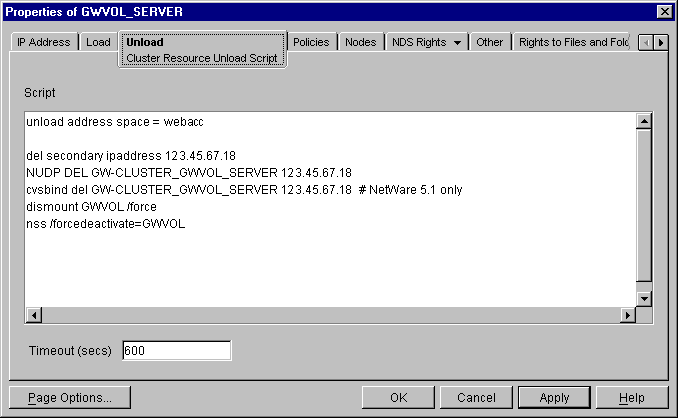Expand the NDS Rights dropdown arrow
Screen dimensions: 678x418
point(457,42)
